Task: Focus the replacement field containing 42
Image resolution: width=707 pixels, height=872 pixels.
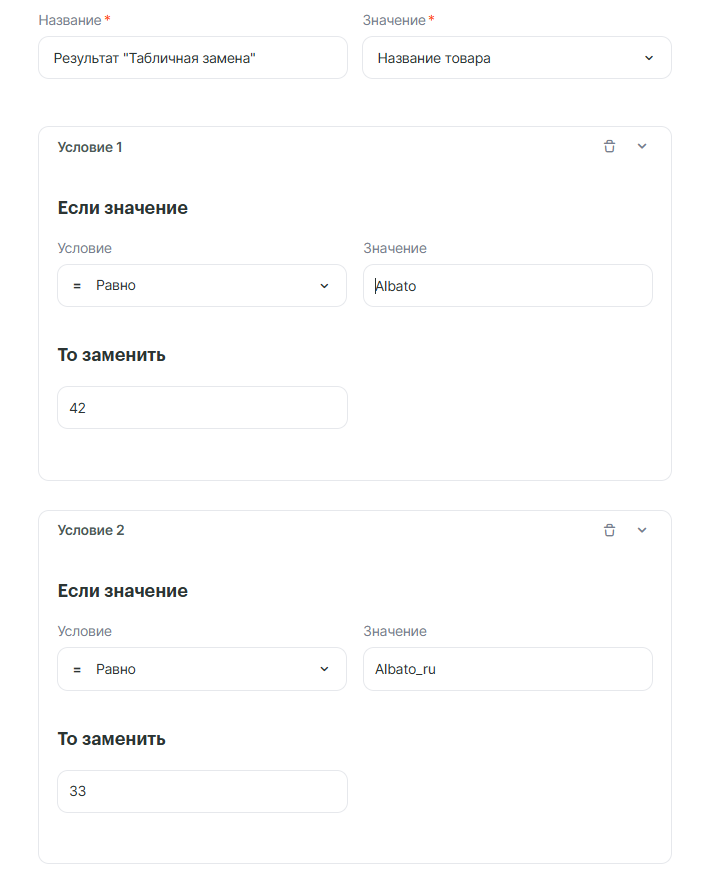Action: tap(202, 408)
